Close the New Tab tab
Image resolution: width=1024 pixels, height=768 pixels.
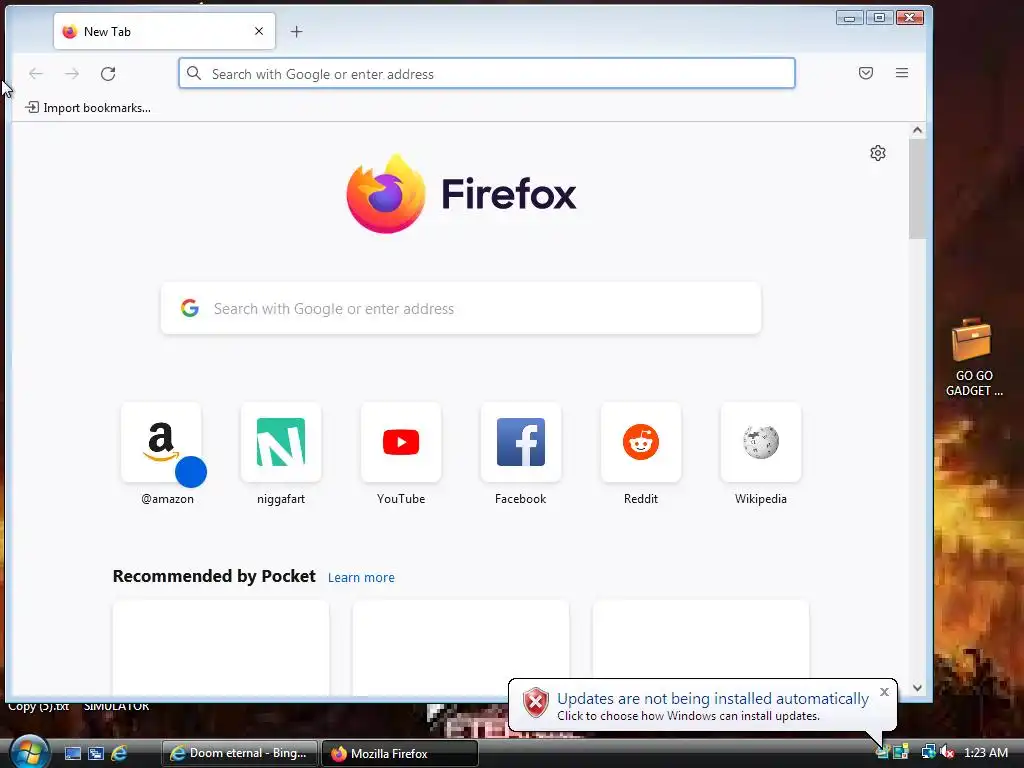click(x=259, y=31)
